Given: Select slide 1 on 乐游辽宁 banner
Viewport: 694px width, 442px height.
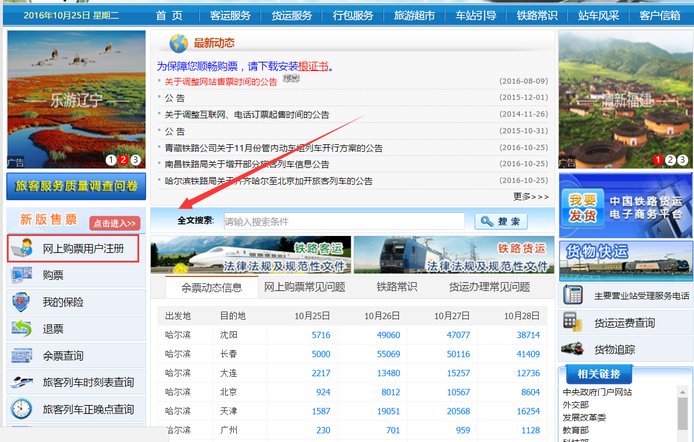Looking at the screenshot, I should [111, 160].
